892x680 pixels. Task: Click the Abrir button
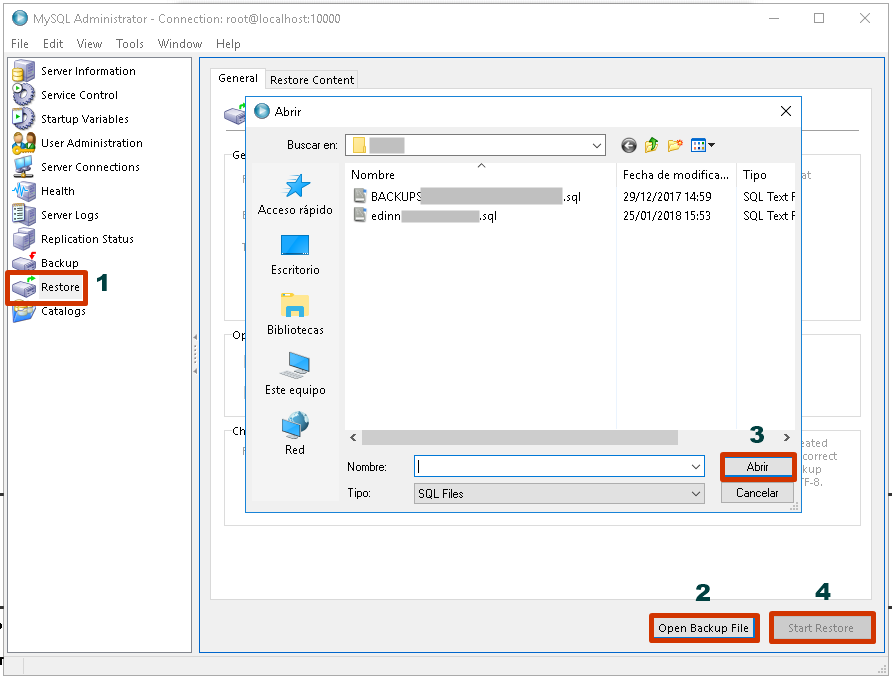[x=757, y=467]
